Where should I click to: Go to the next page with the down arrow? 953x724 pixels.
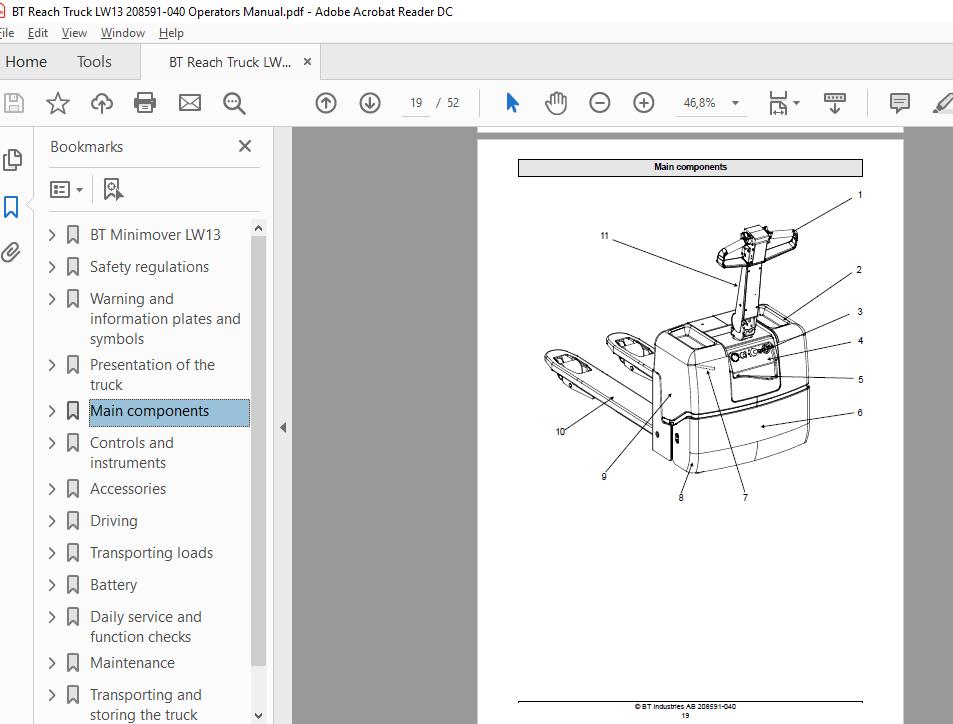(370, 103)
